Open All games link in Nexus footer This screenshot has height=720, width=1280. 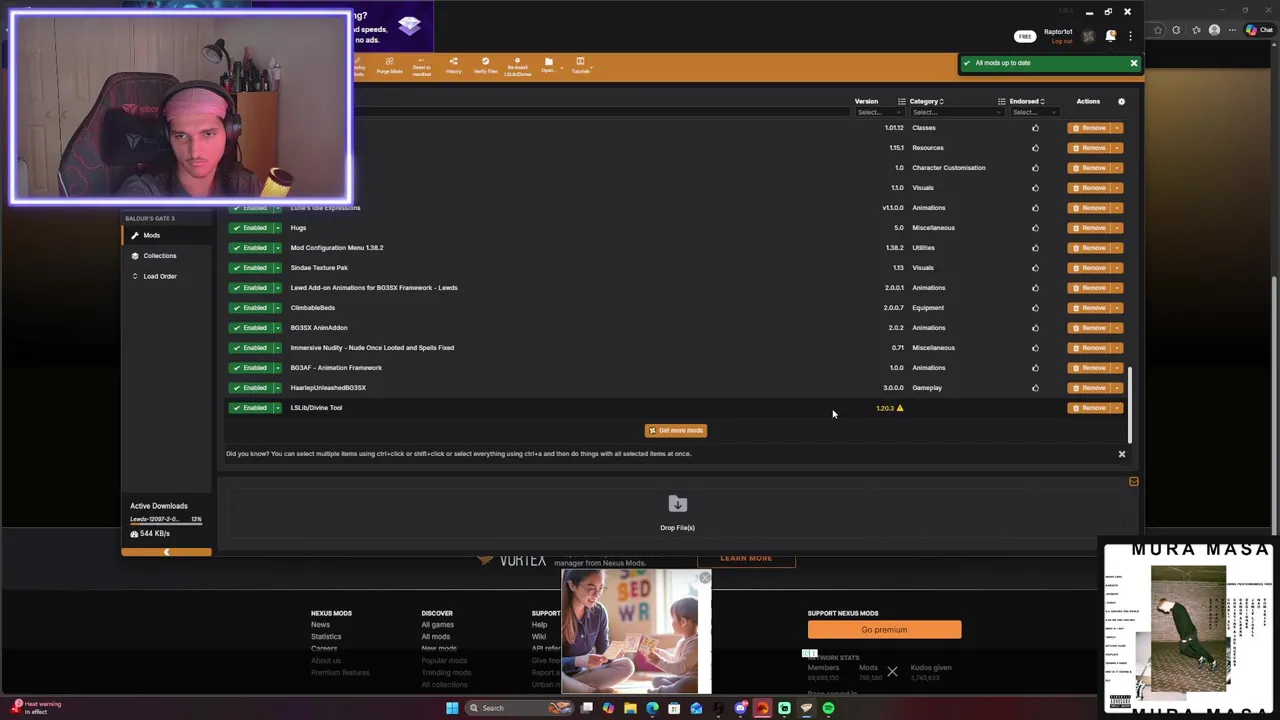(x=437, y=625)
